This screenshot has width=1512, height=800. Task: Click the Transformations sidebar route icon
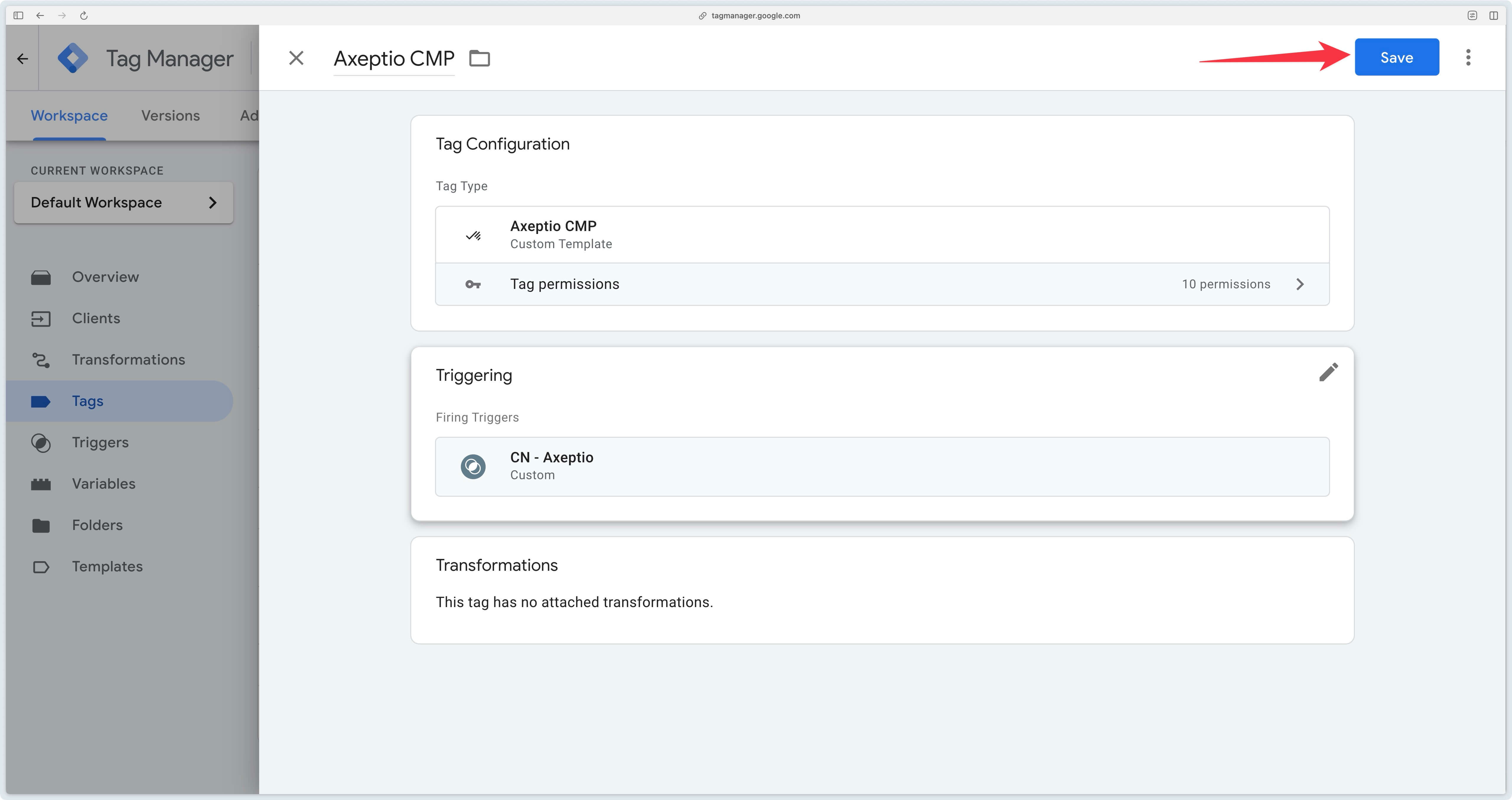[40, 360]
